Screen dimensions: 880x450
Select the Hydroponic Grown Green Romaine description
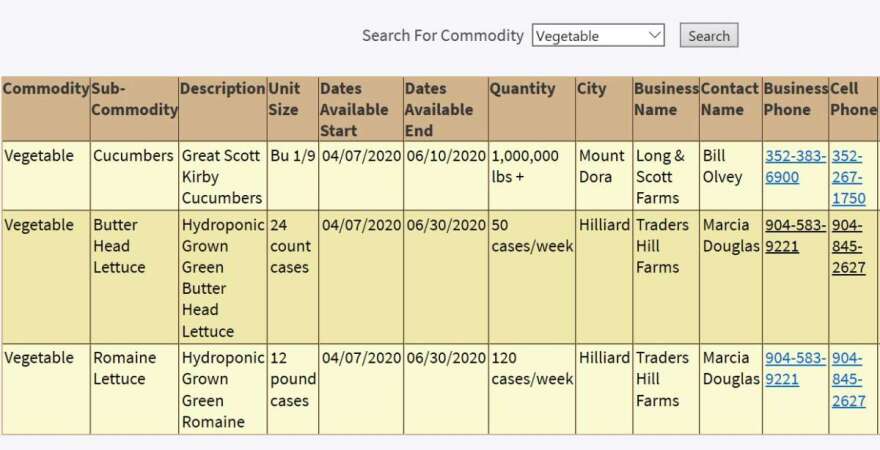point(223,389)
